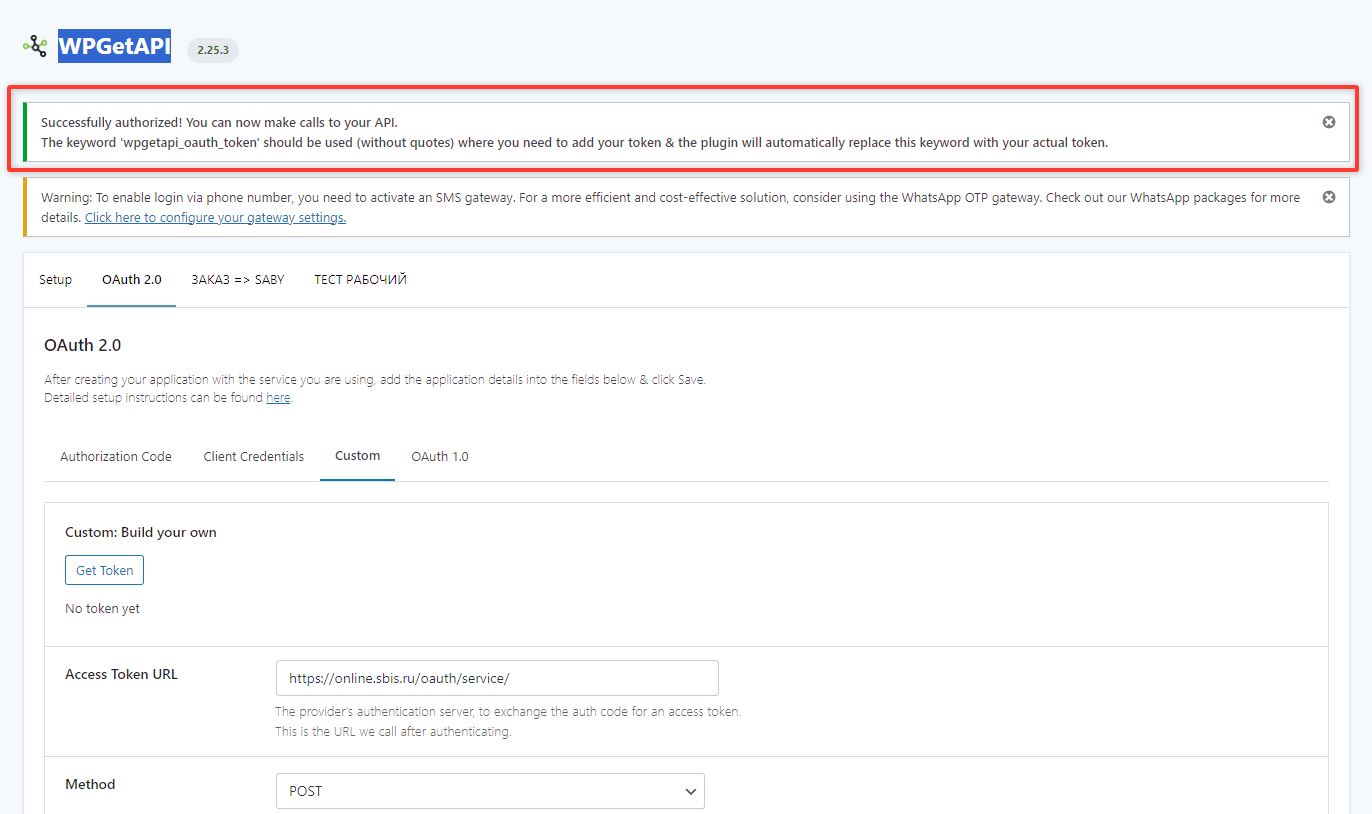Image resolution: width=1372 pixels, height=814 pixels.
Task: Click into the Access Token URL field
Action: pyautogui.click(x=497, y=678)
